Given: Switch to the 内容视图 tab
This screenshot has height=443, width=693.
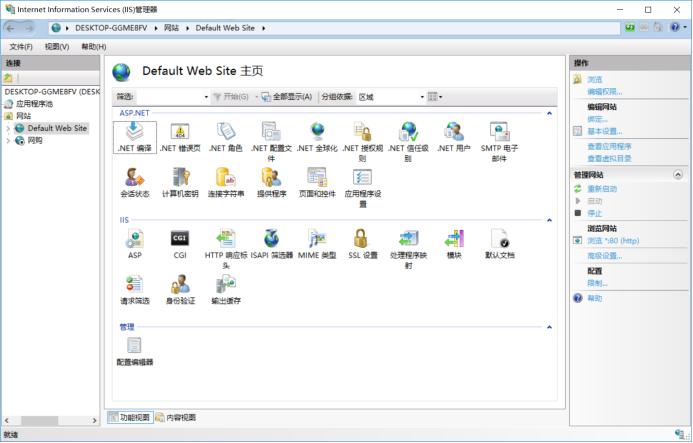Looking at the screenshot, I should (x=176, y=417).
